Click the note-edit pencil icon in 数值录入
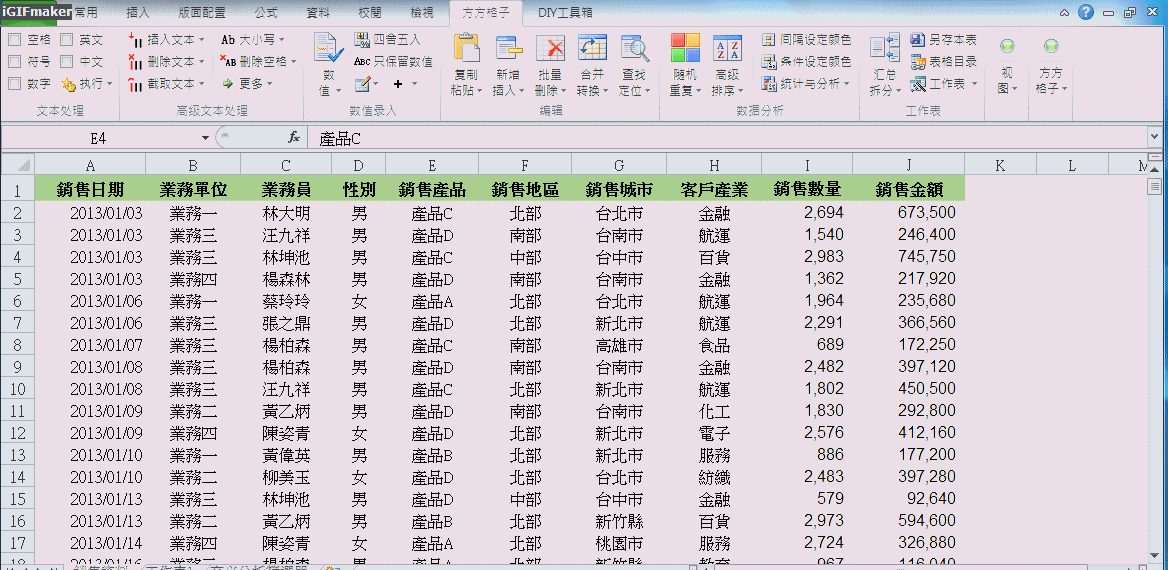 pos(362,84)
